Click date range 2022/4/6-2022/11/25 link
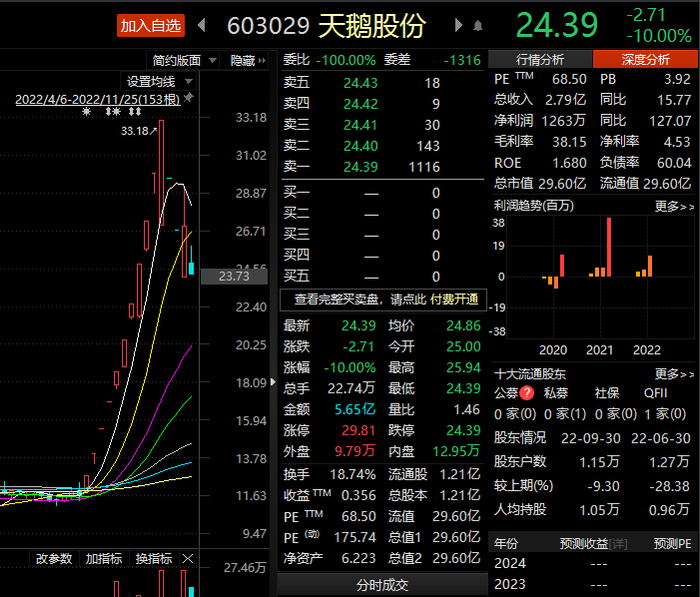 [98, 99]
